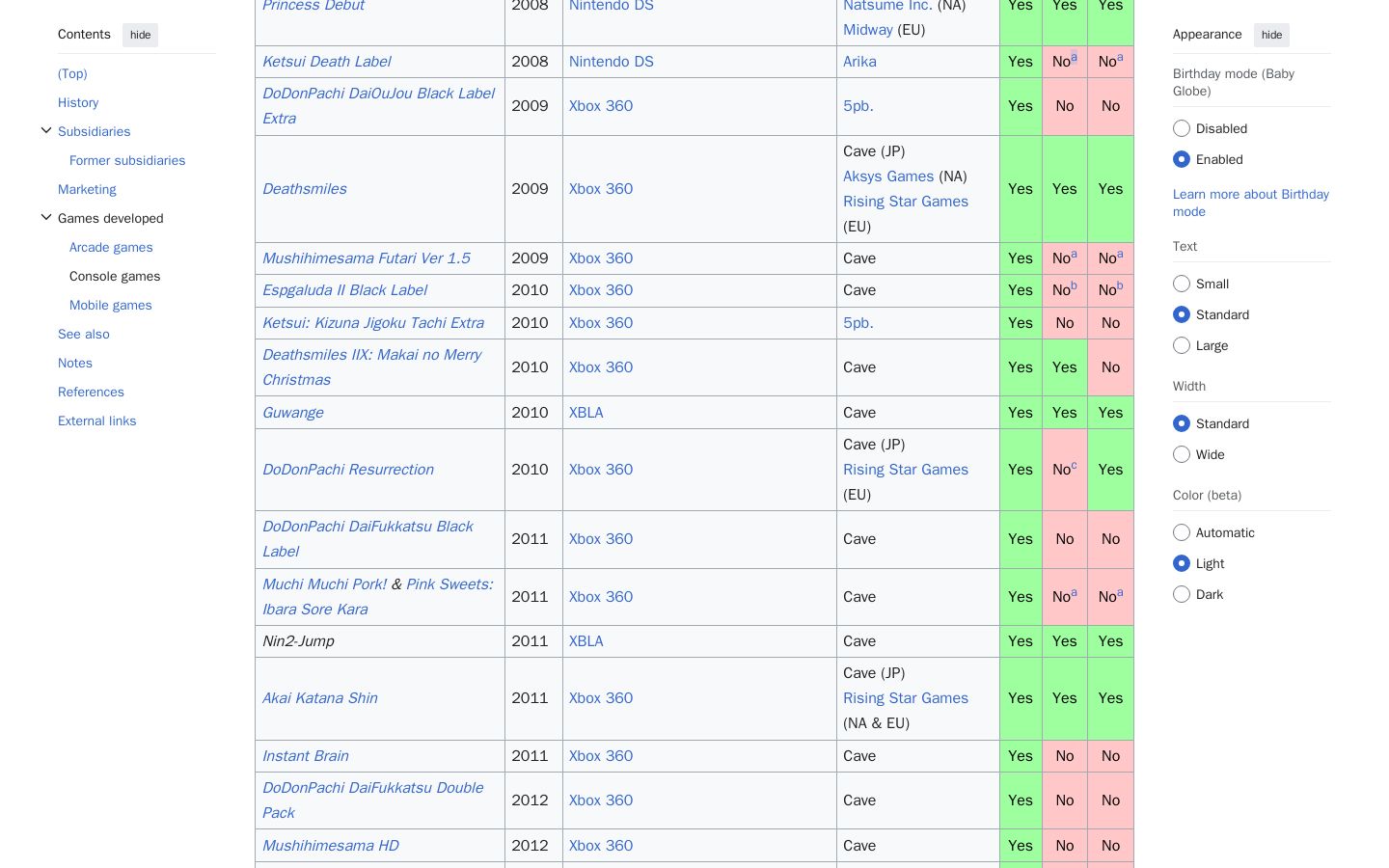Click the Nin2-Jump title cell
Viewport: 1389px width, 868px height.
click(380, 641)
